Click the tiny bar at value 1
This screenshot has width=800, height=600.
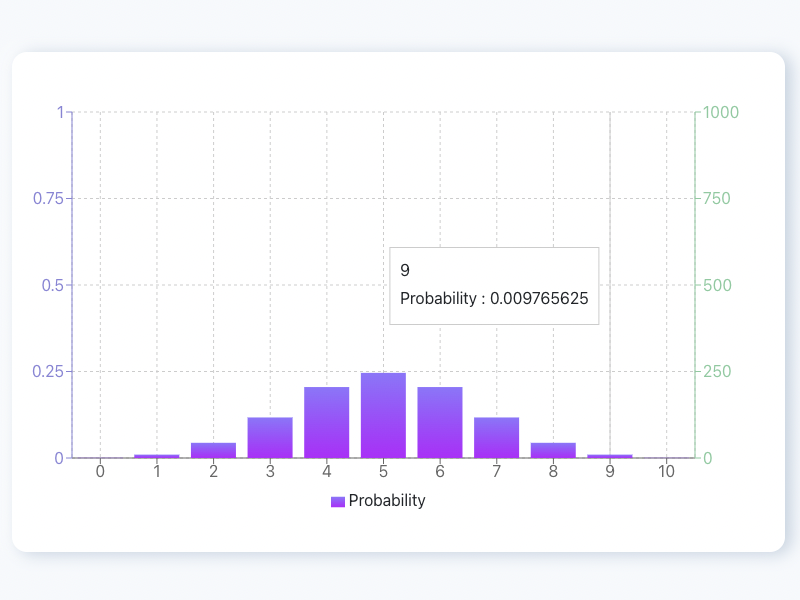[157, 456]
